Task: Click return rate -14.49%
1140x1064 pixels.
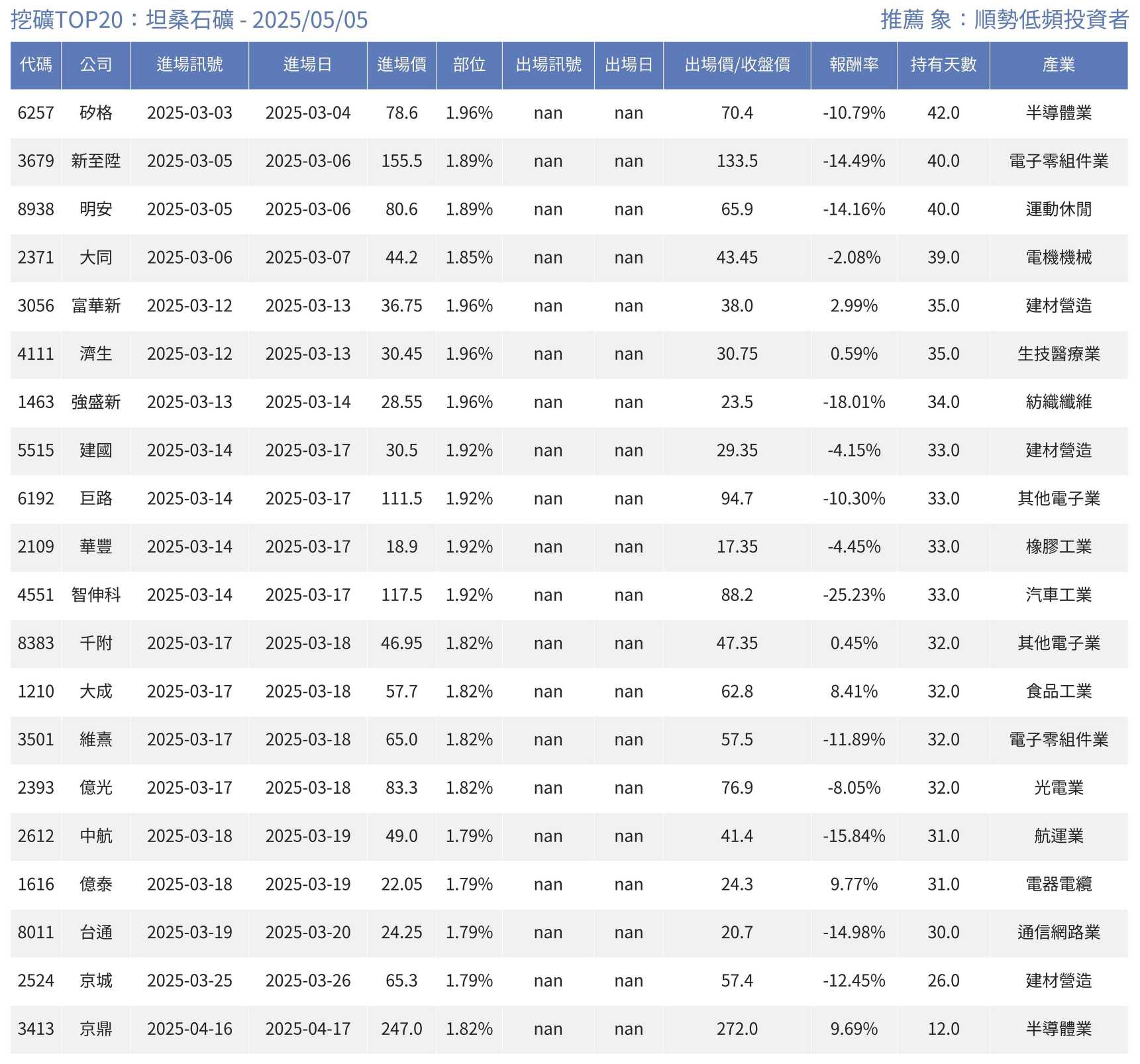Action: [x=855, y=162]
